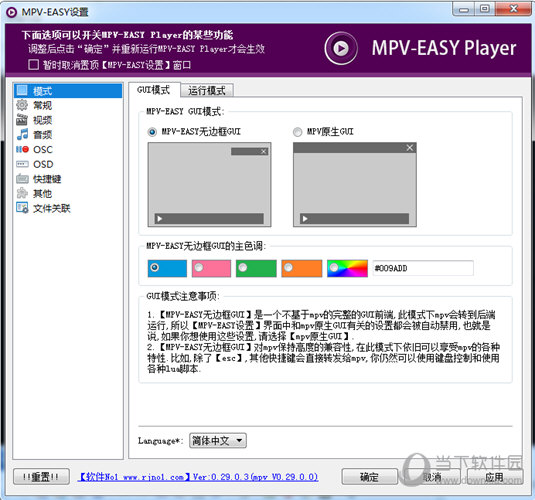Click the 应用 apply button

(x=494, y=476)
